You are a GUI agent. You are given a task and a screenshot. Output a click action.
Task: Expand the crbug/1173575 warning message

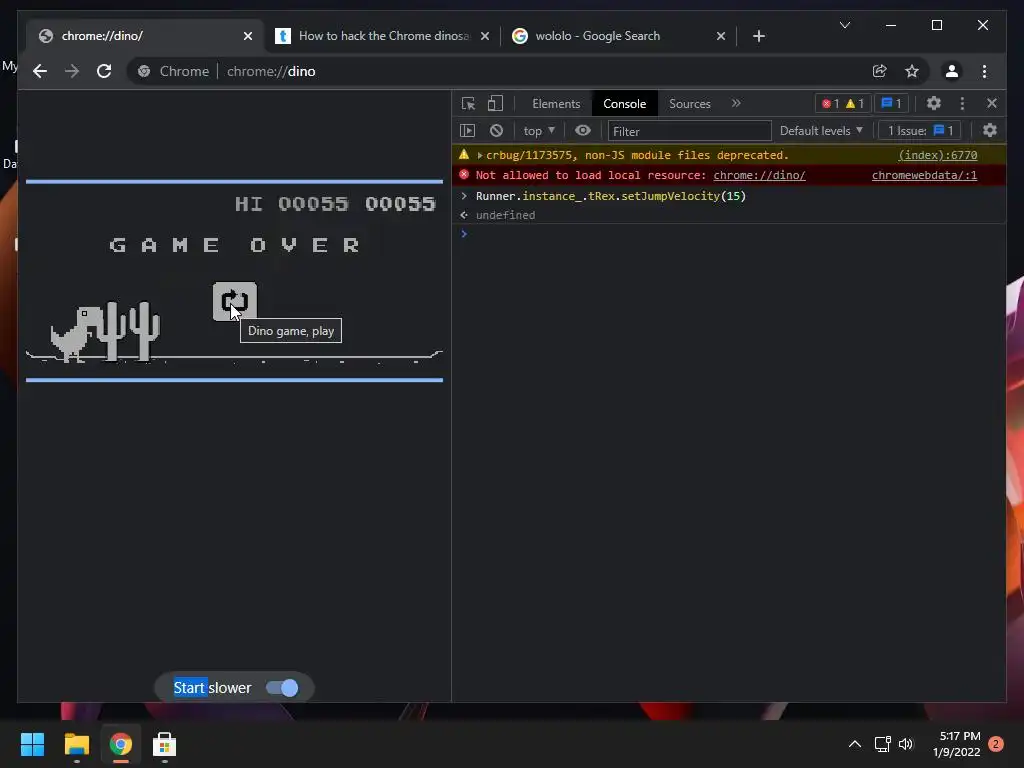pyautogui.click(x=479, y=155)
